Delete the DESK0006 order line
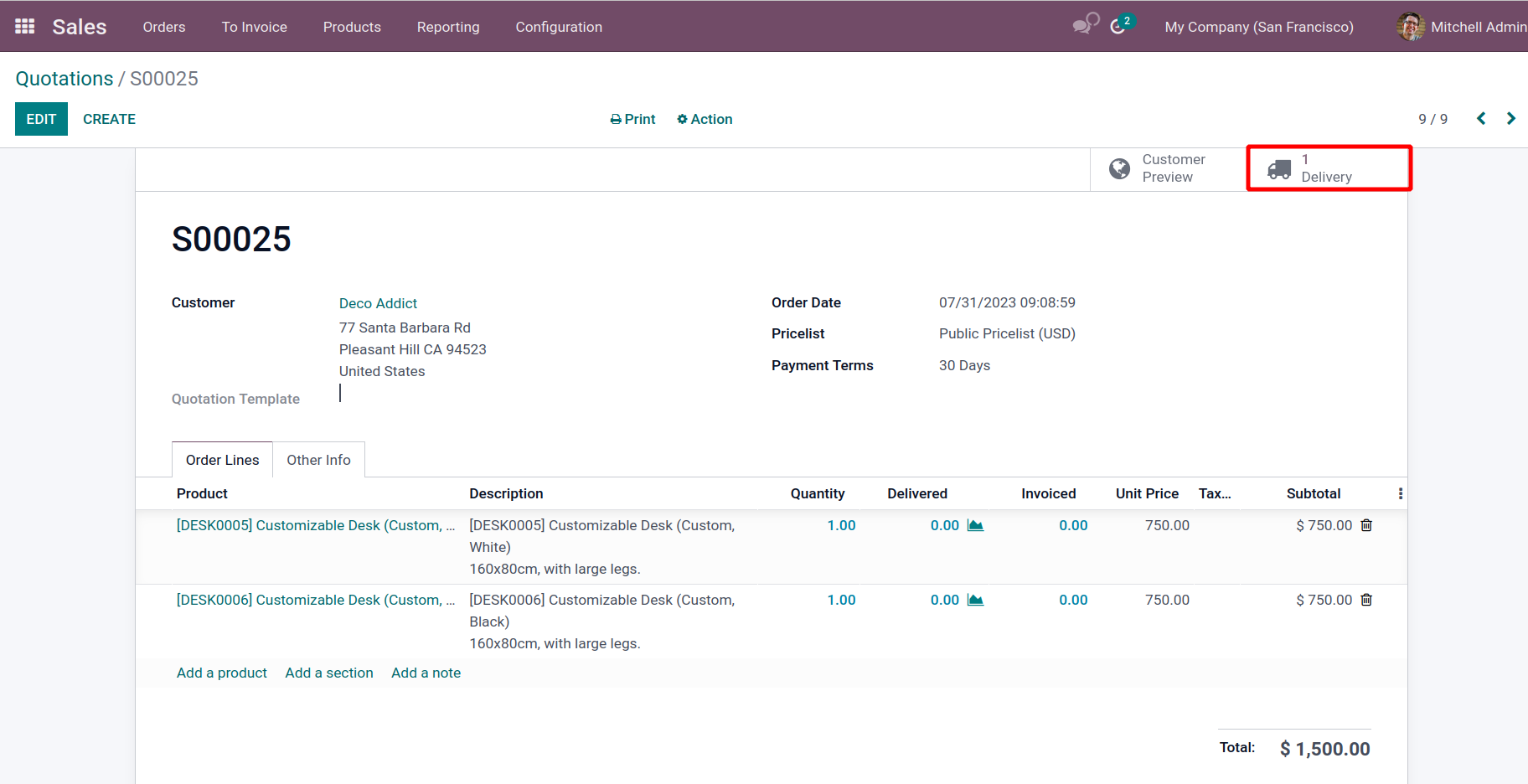Image resolution: width=1528 pixels, height=784 pixels. 1366,600
